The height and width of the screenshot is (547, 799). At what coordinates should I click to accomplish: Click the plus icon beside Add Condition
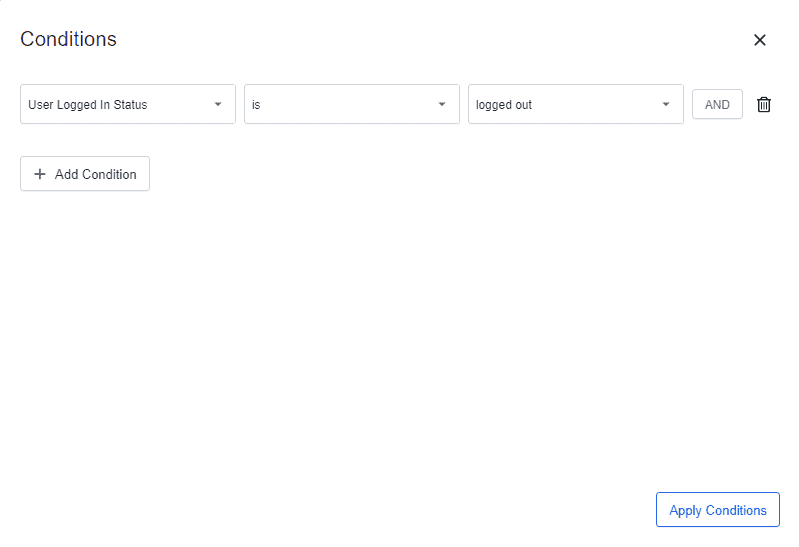40,174
